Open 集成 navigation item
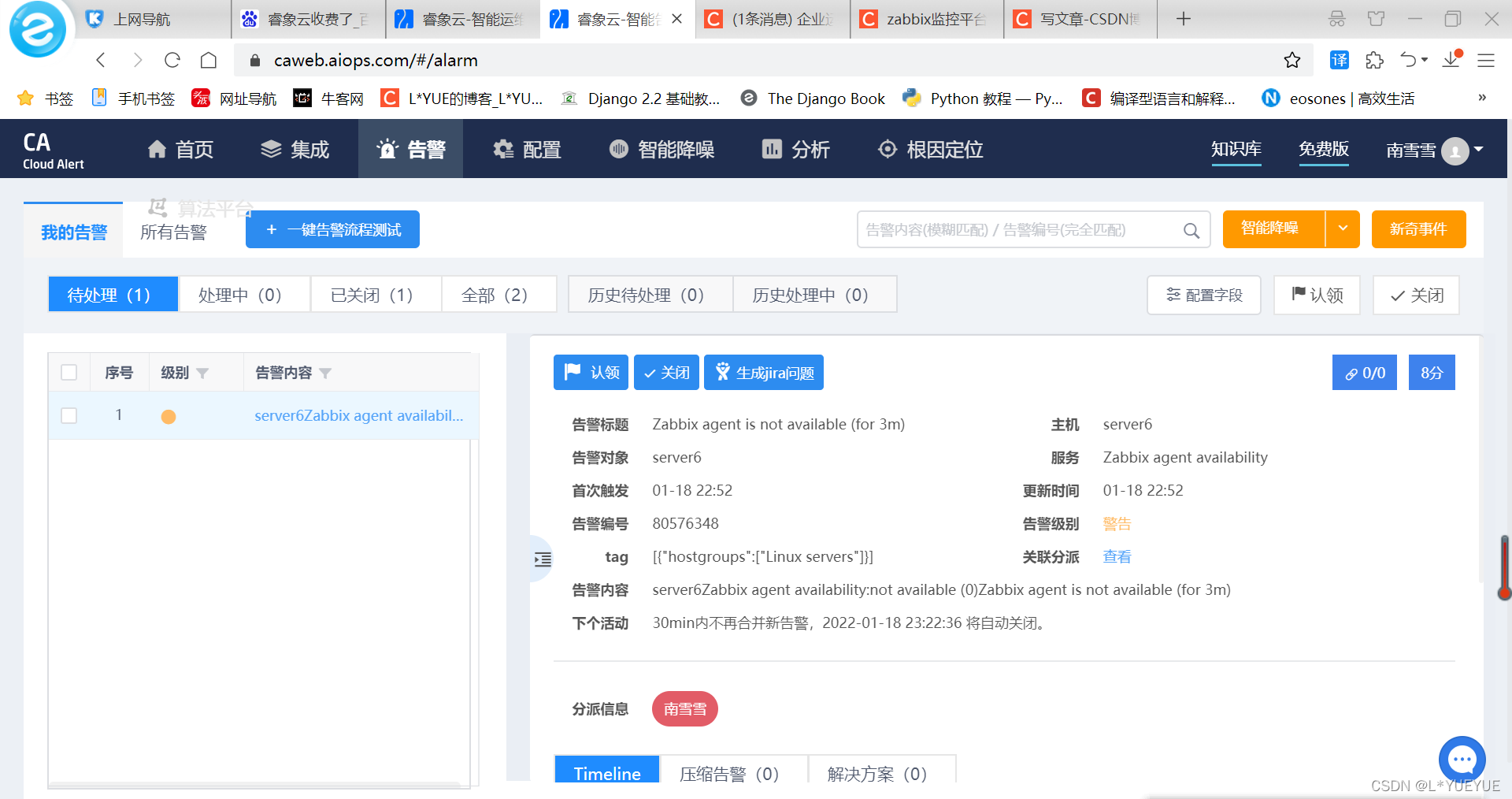Viewport: 1512px width, 799px height. (295, 150)
